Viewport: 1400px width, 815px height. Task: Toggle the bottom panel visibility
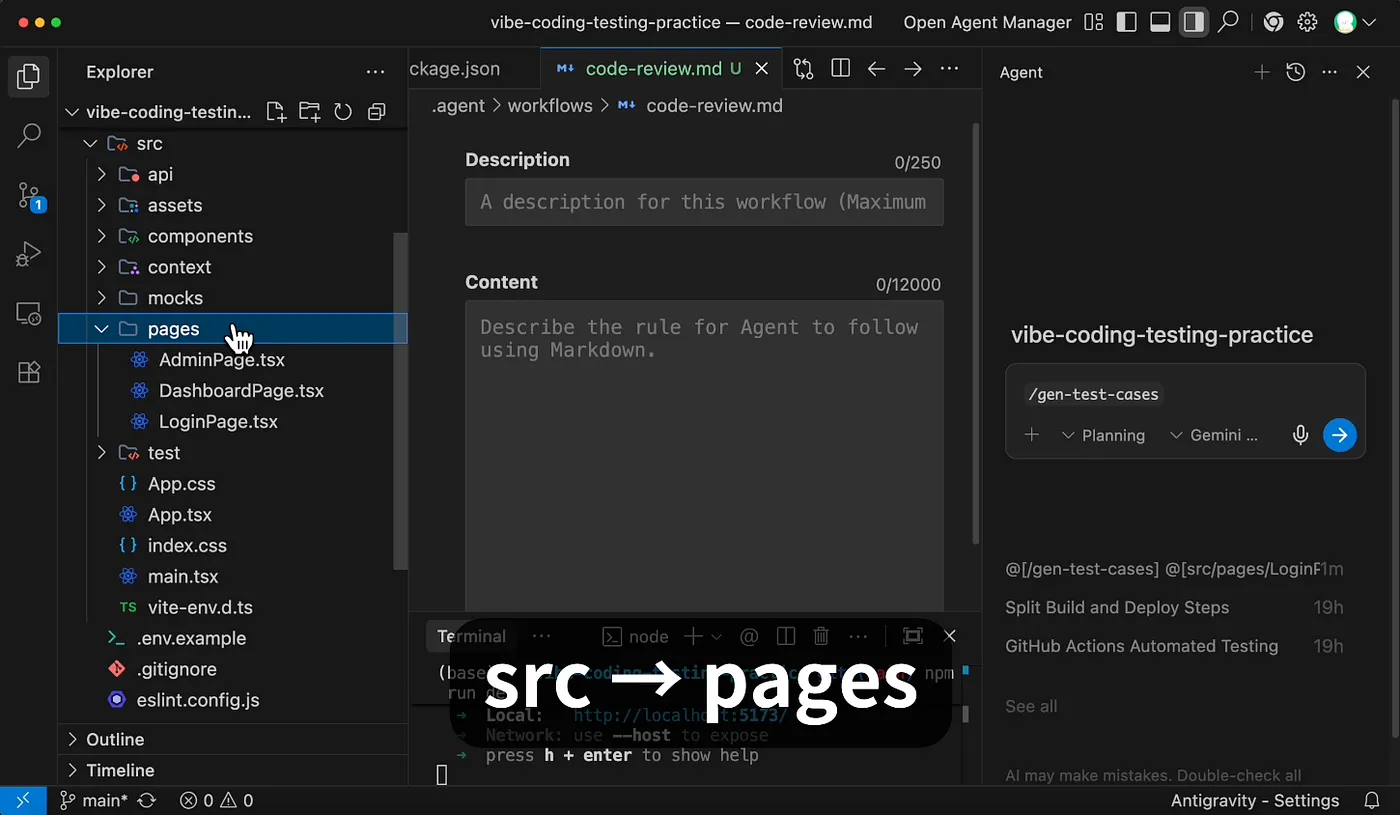point(1160,22)
